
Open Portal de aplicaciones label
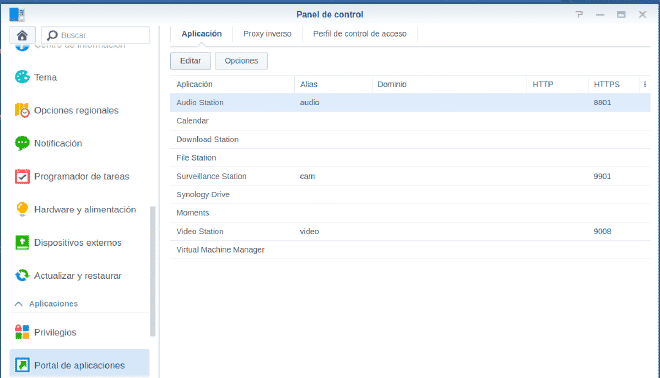click(x=80, y=365)
